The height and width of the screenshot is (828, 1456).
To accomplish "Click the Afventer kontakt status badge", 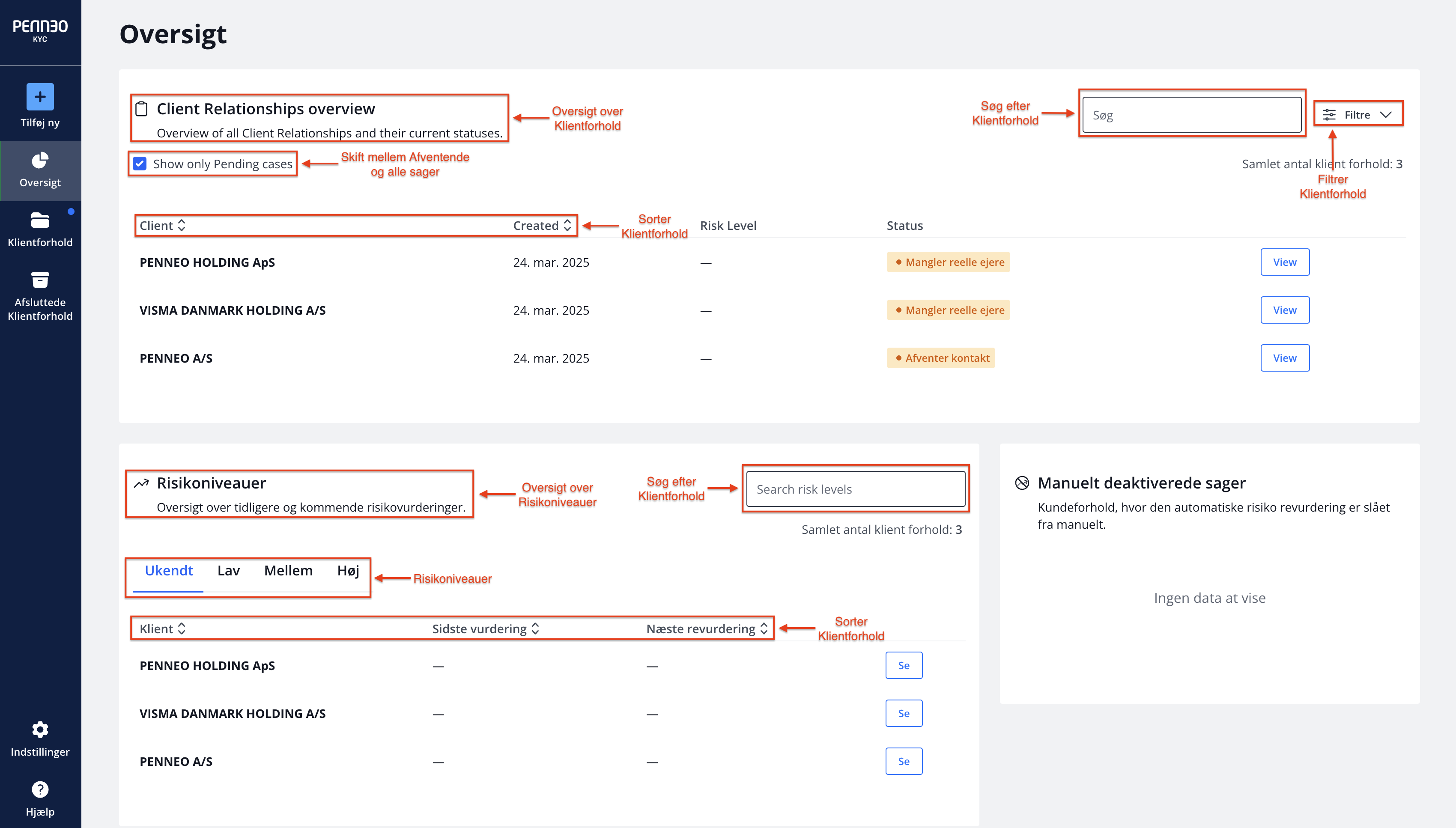I will coord(941,357).
